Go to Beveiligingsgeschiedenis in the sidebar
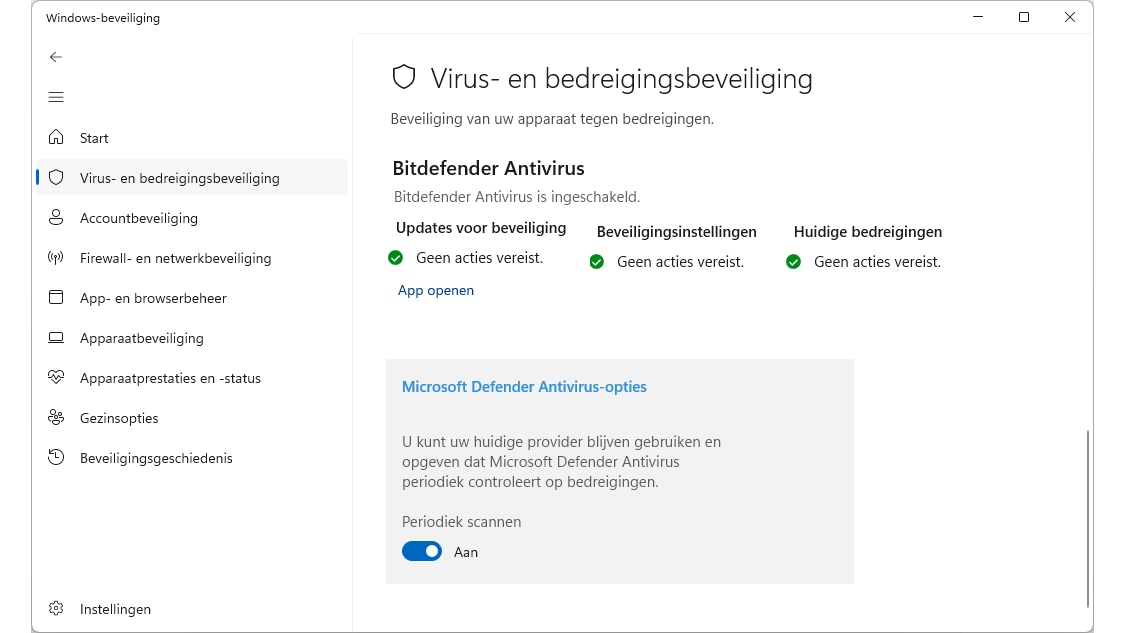Image resolution: width=1125 pixels, height=633 pixels. 156,458
